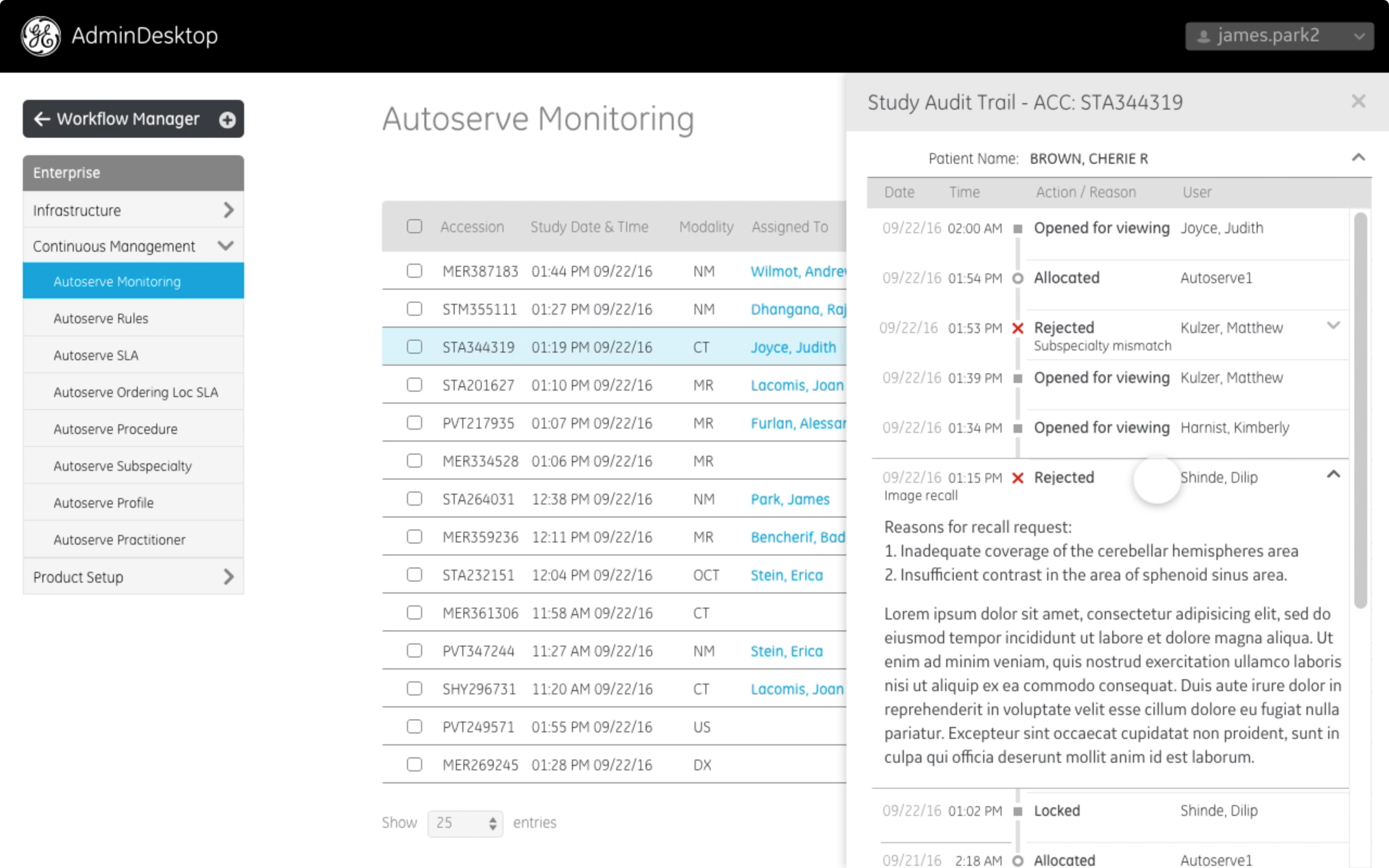Expand the Infrastructure menu section
The width and height of the screenshot is (1389, 868).
pyautogui.click(x=133, y=210)
